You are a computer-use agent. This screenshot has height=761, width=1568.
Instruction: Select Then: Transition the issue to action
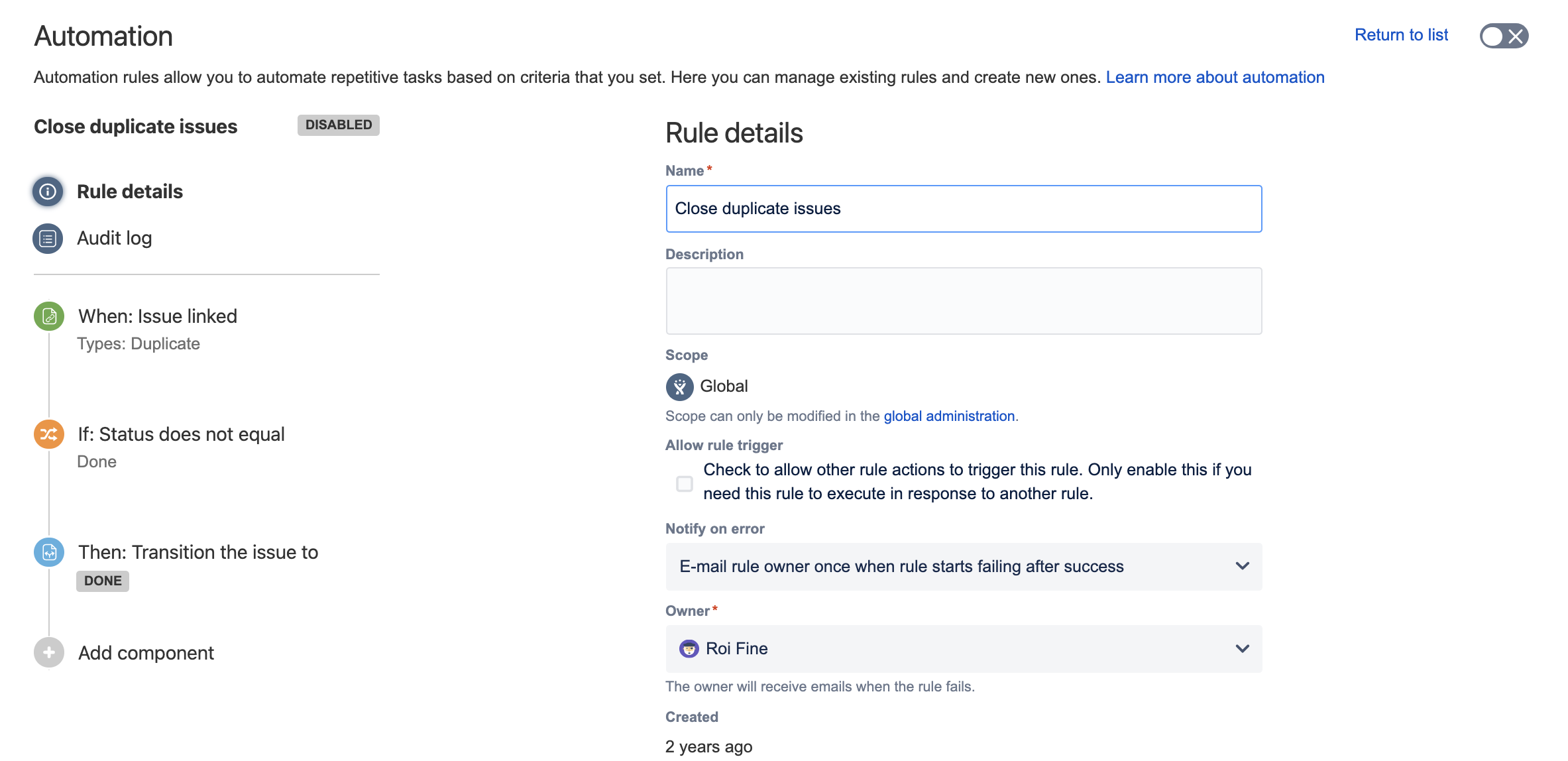(x=198, y=552)
